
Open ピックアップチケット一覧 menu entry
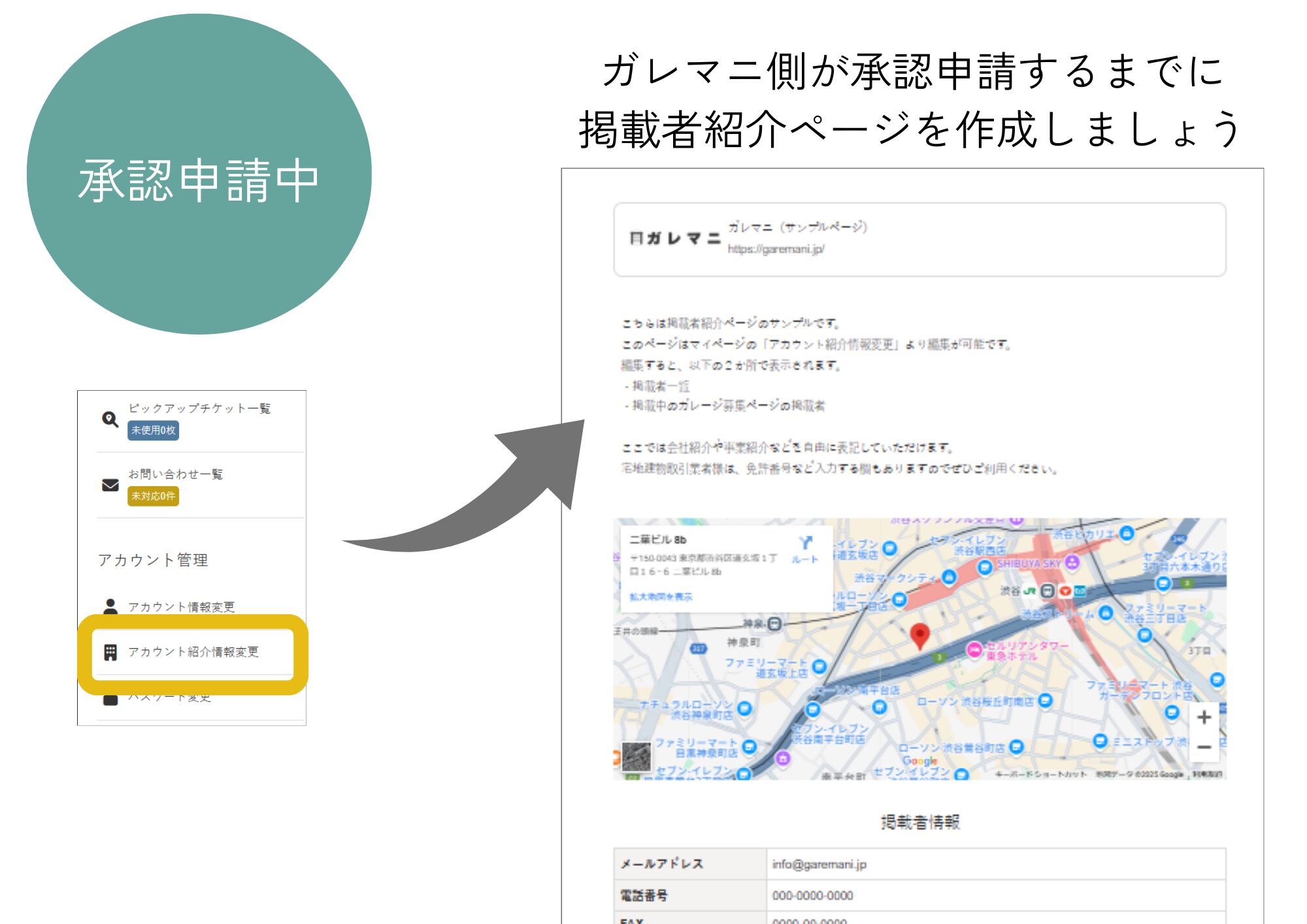tap(199, 408)
